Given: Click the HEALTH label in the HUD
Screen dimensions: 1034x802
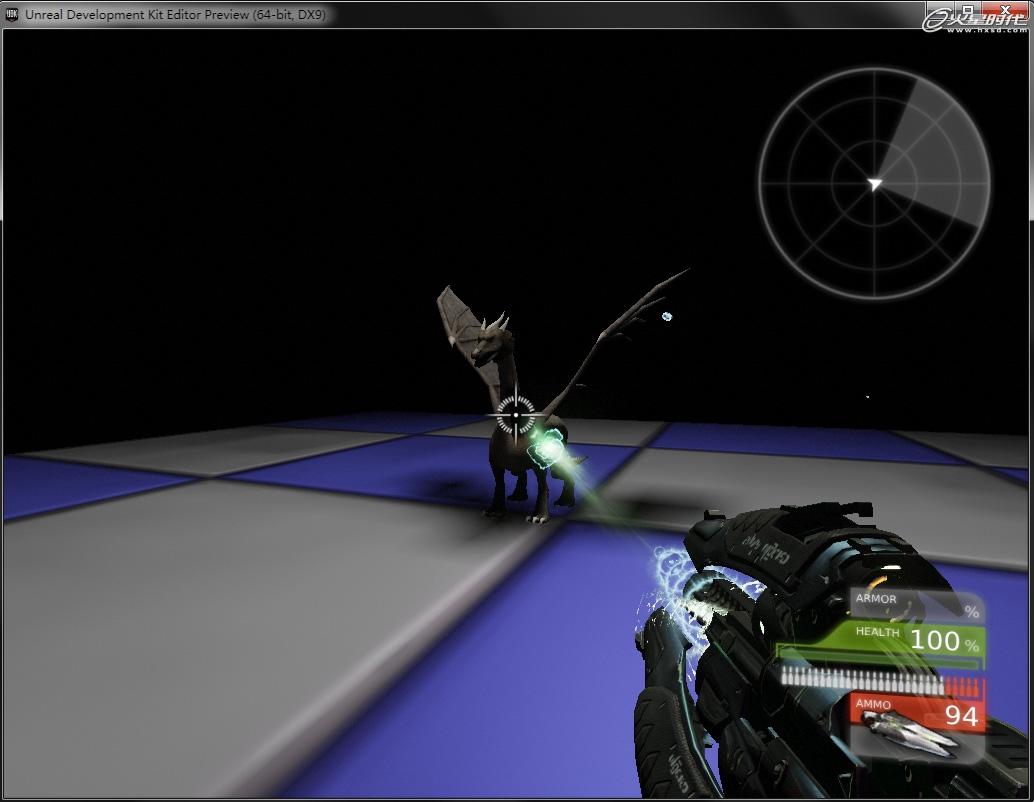Looking at the screenshot, I should pyautogui.click(x=877, y=632).
